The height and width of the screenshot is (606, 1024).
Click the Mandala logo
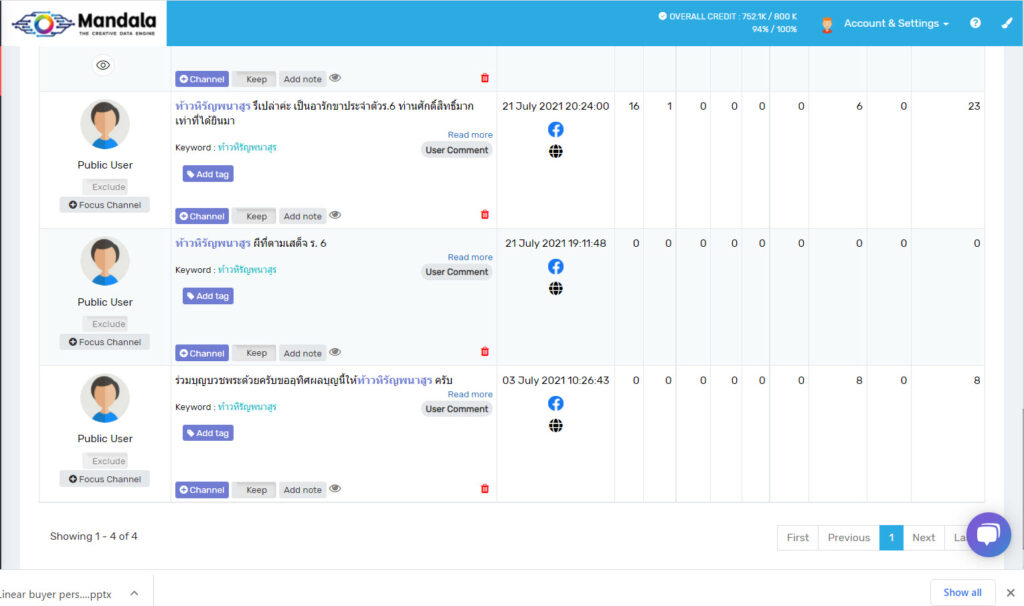(84, 23)
